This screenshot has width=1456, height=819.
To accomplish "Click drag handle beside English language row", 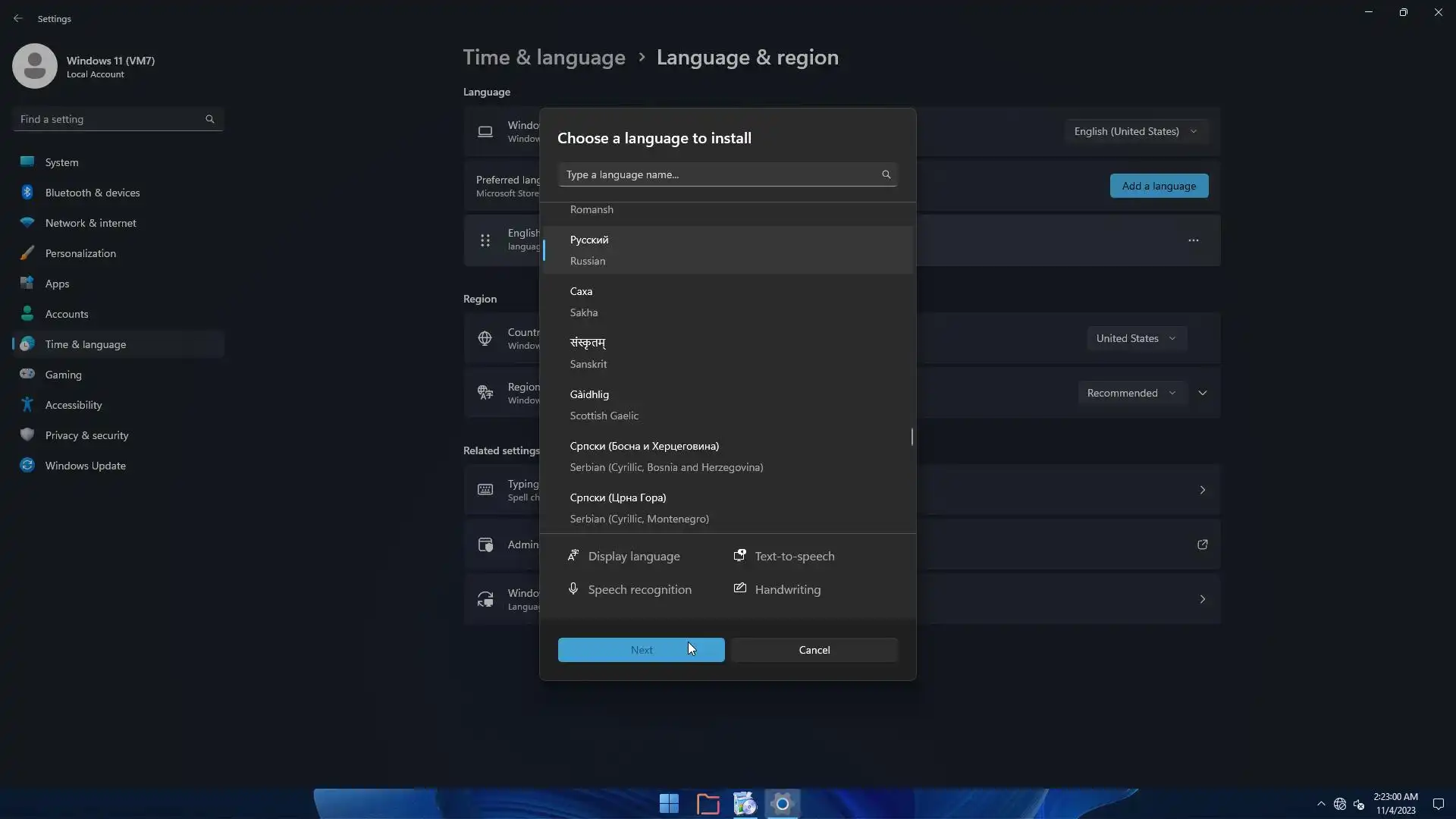I will pyautogui.click(x=485, y=240).
